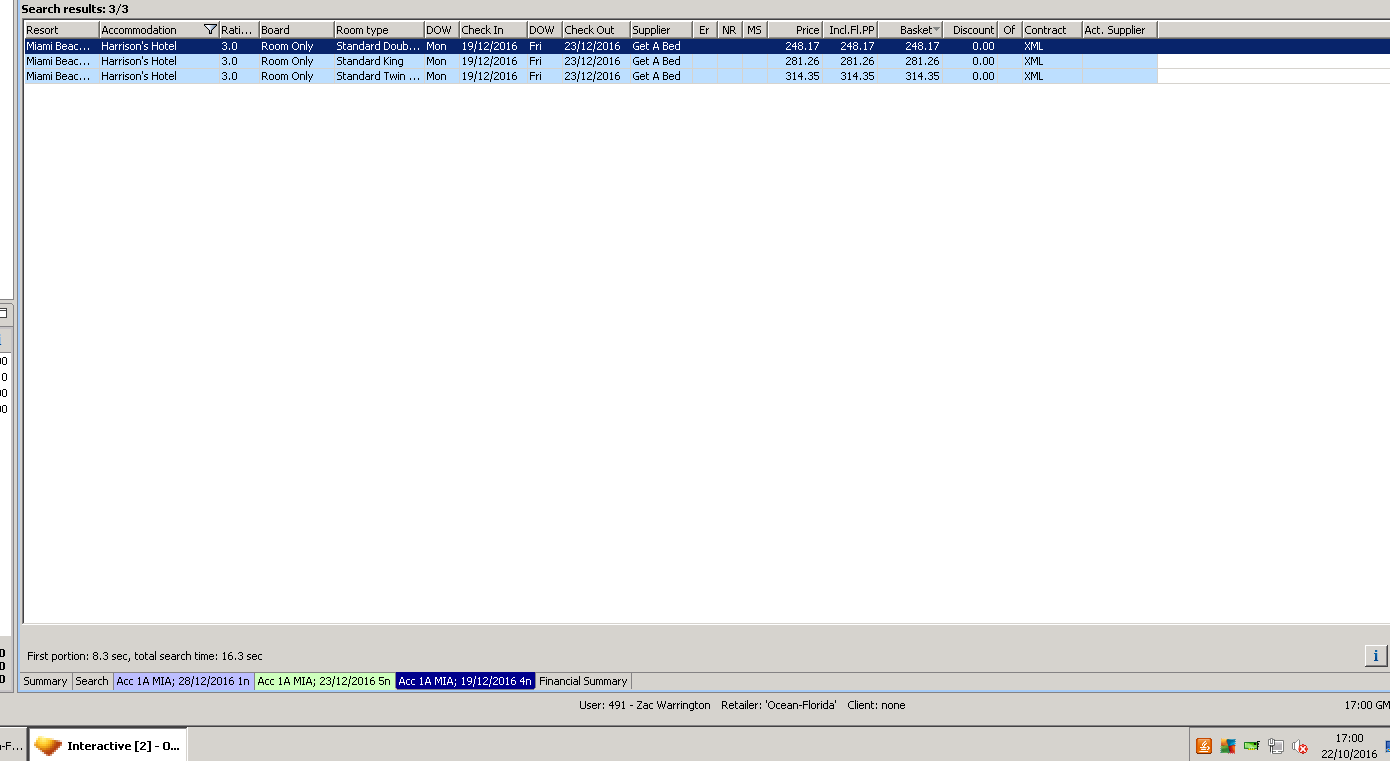Click Check Out date in the Standard Twin row
Image resolution: width=1390 pixels, height=761 pixels.
coord(595,76)
